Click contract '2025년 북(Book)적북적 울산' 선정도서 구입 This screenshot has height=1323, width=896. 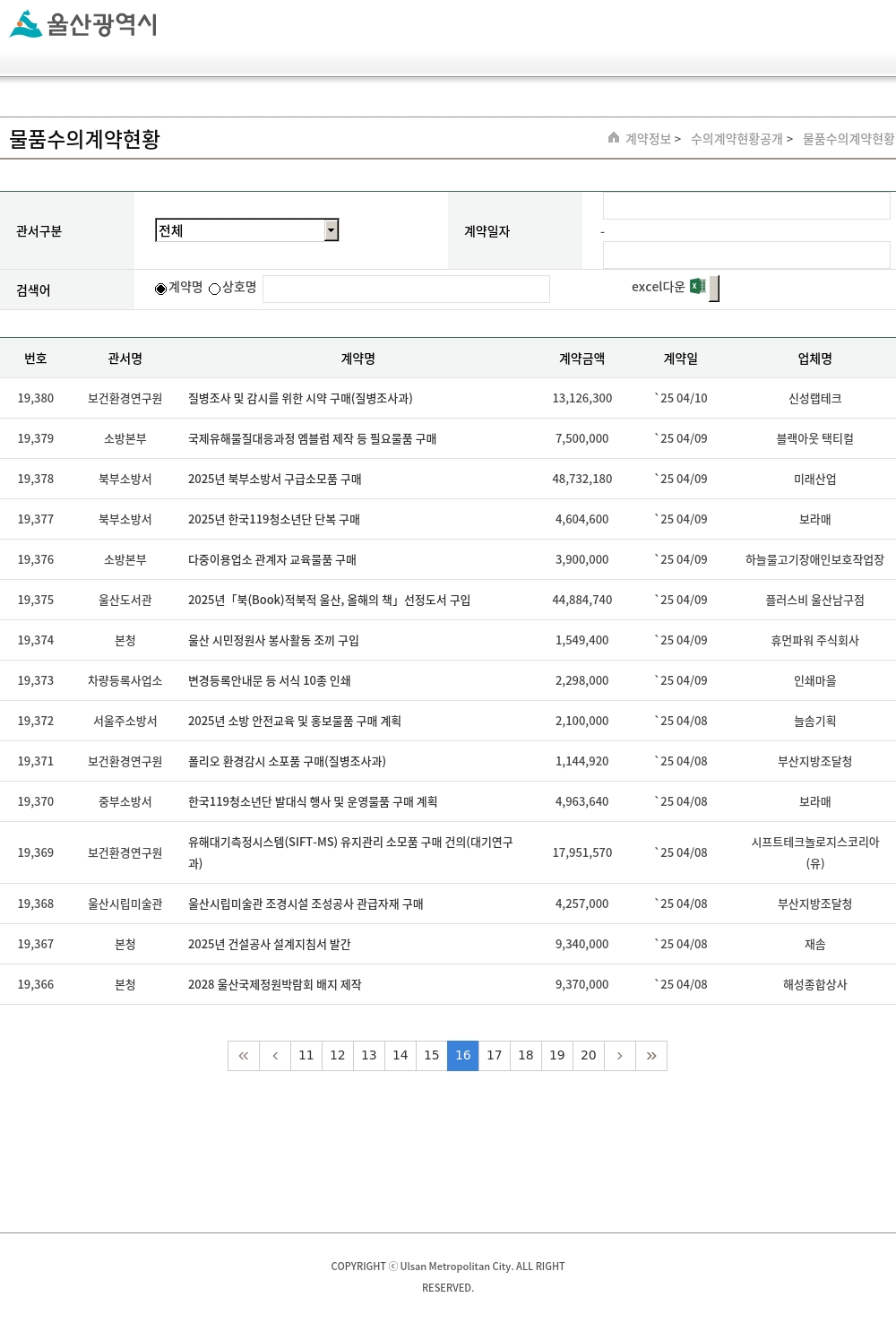[329, 600]
